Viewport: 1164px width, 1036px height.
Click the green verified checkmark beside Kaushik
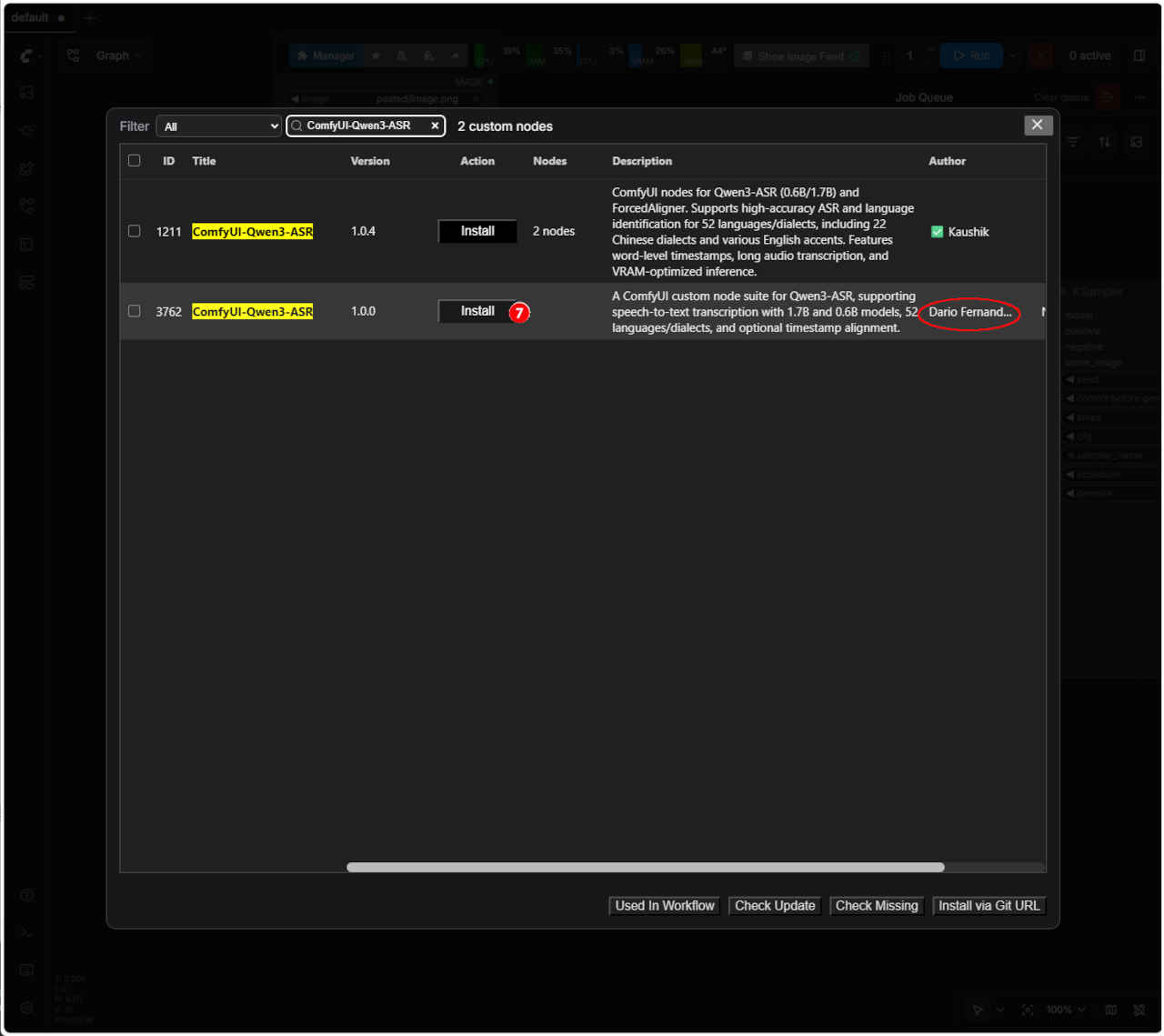[x=937, y=232]
